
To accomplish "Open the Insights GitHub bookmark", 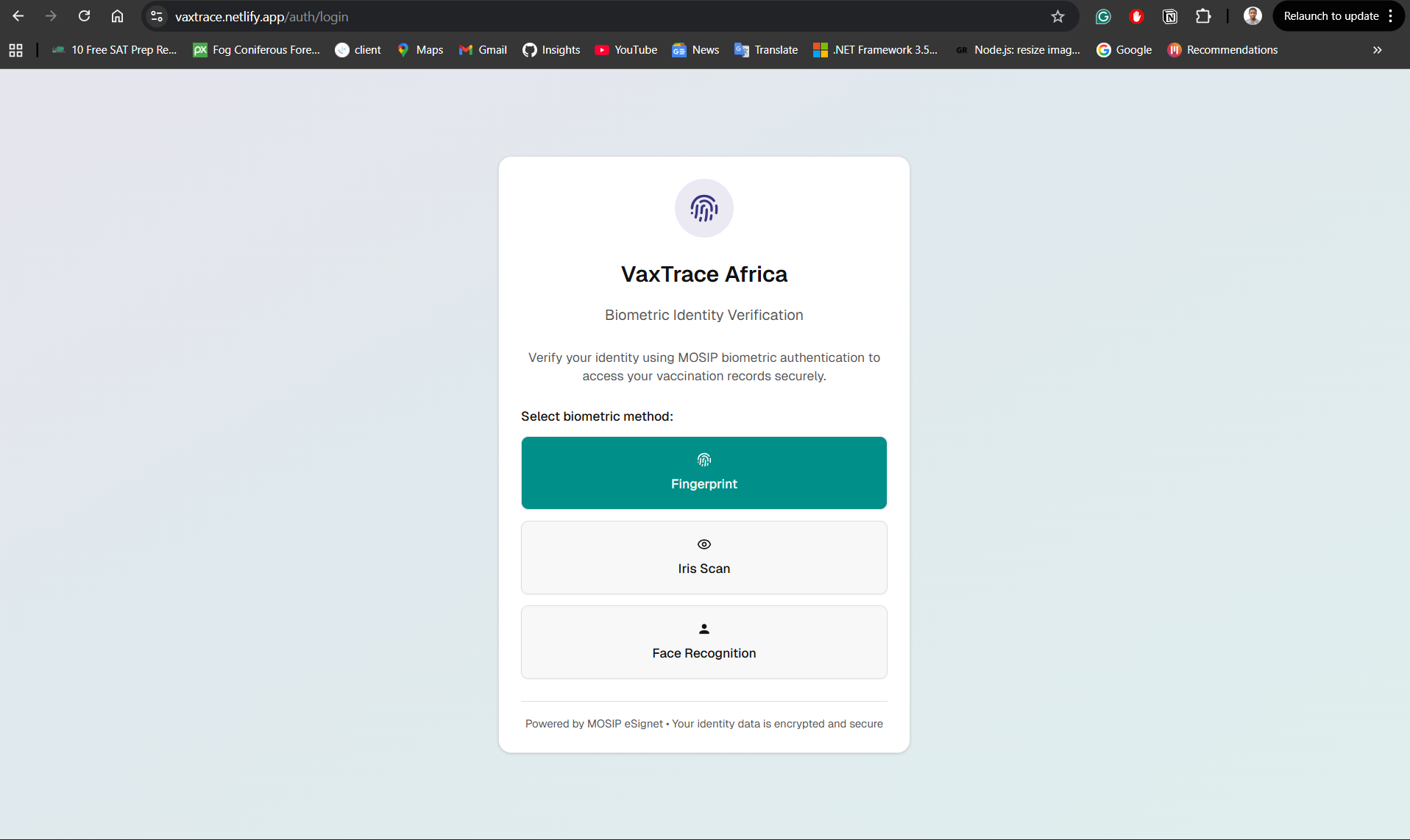I will tap(551, 50).
